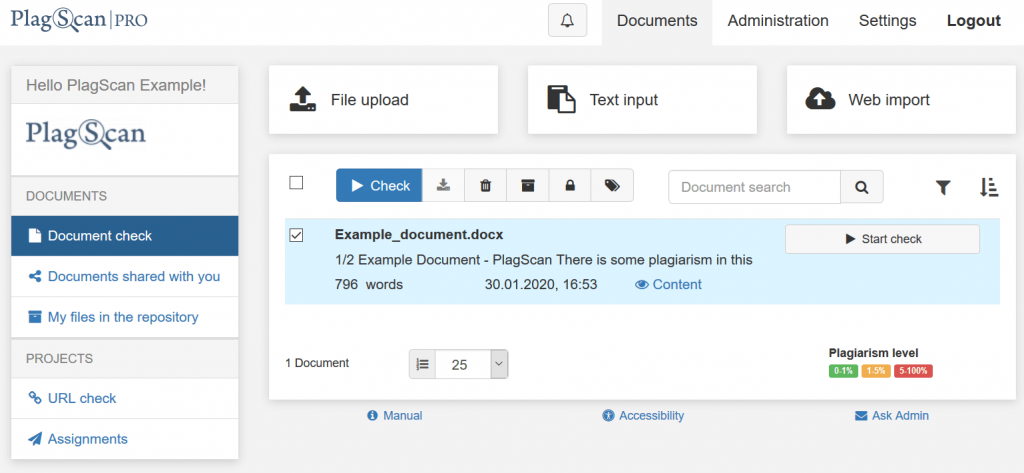Open File upload
This screenshot has width=1024, height=473.
click(x=383, y=99)
